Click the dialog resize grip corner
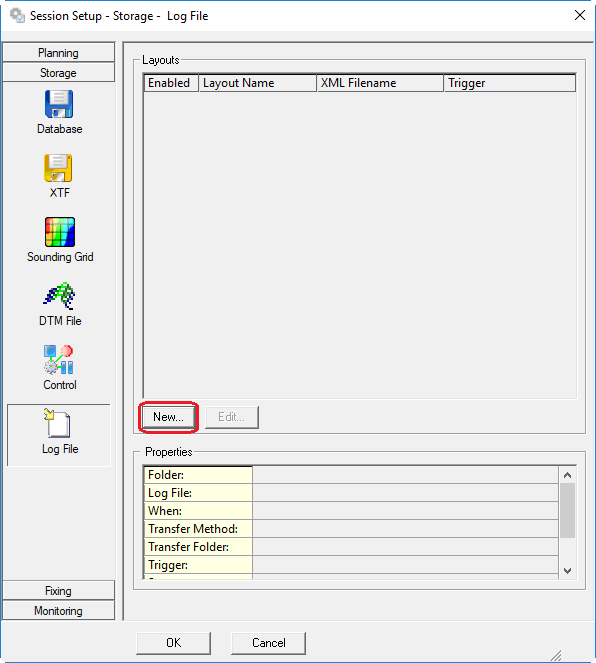This screenshot has height=663, width=596. [x=555, y=655]
